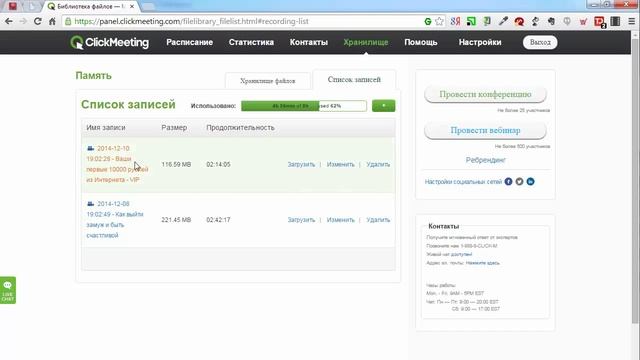The height and width of the screenshot is (360, 640).
Task: Open LinkedIn social settings icon
Action: [530, 182]
